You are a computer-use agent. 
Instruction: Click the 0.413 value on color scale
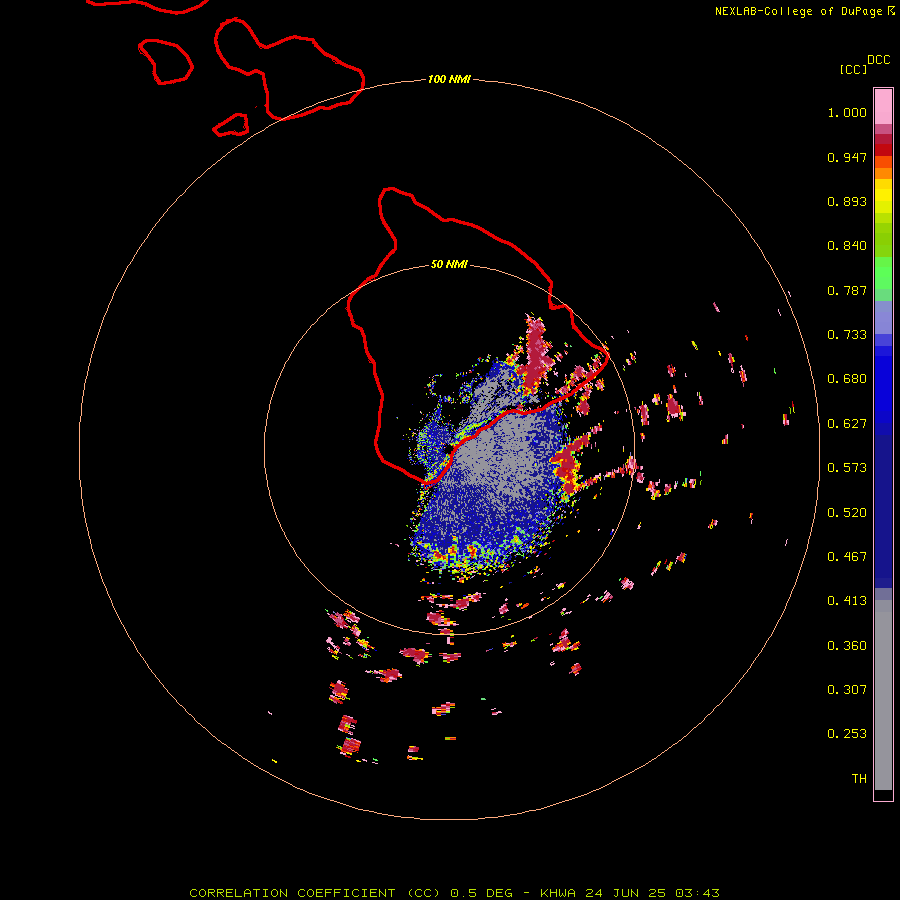click(x=847, y=601)
